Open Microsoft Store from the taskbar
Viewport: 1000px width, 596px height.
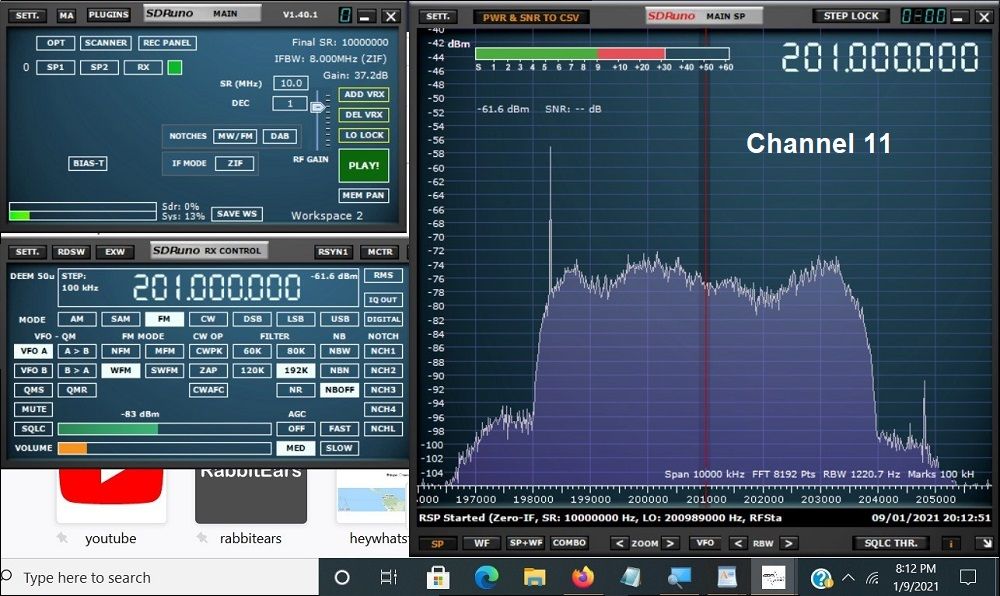(x=438, y=578)
